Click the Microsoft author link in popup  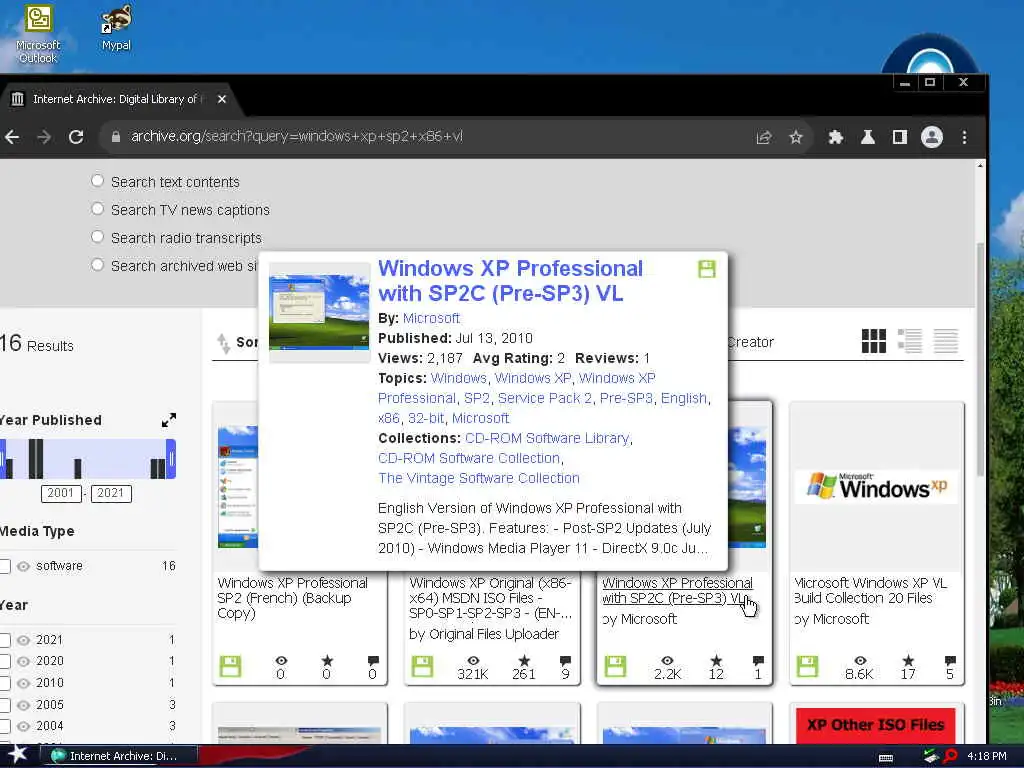pos(431,318)
